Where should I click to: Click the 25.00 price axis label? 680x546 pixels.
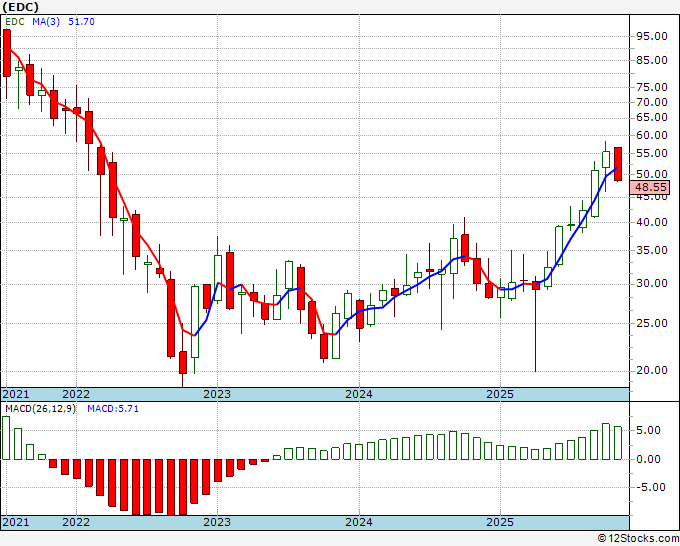pos(651,323)
